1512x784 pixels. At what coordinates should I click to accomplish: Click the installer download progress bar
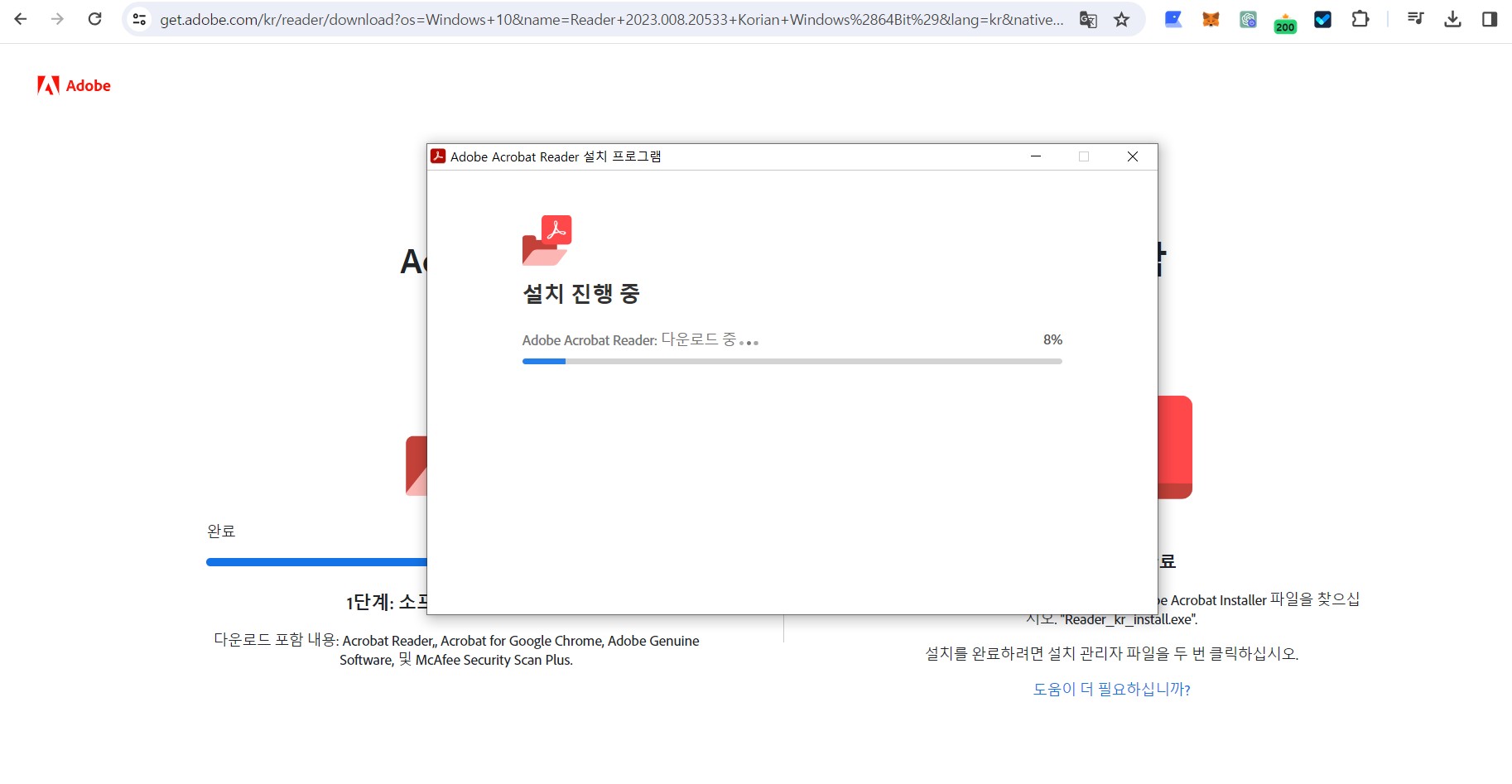pyautogui.click(x=792, y=361)
